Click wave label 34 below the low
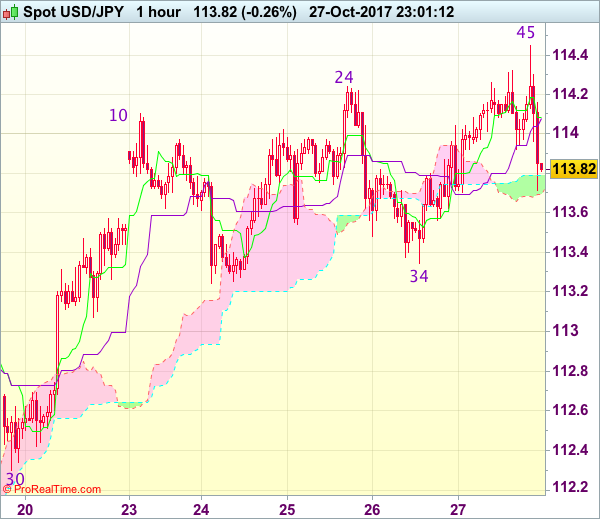The width and height of the screenshot is (600, 519). [x=419, y=276]
